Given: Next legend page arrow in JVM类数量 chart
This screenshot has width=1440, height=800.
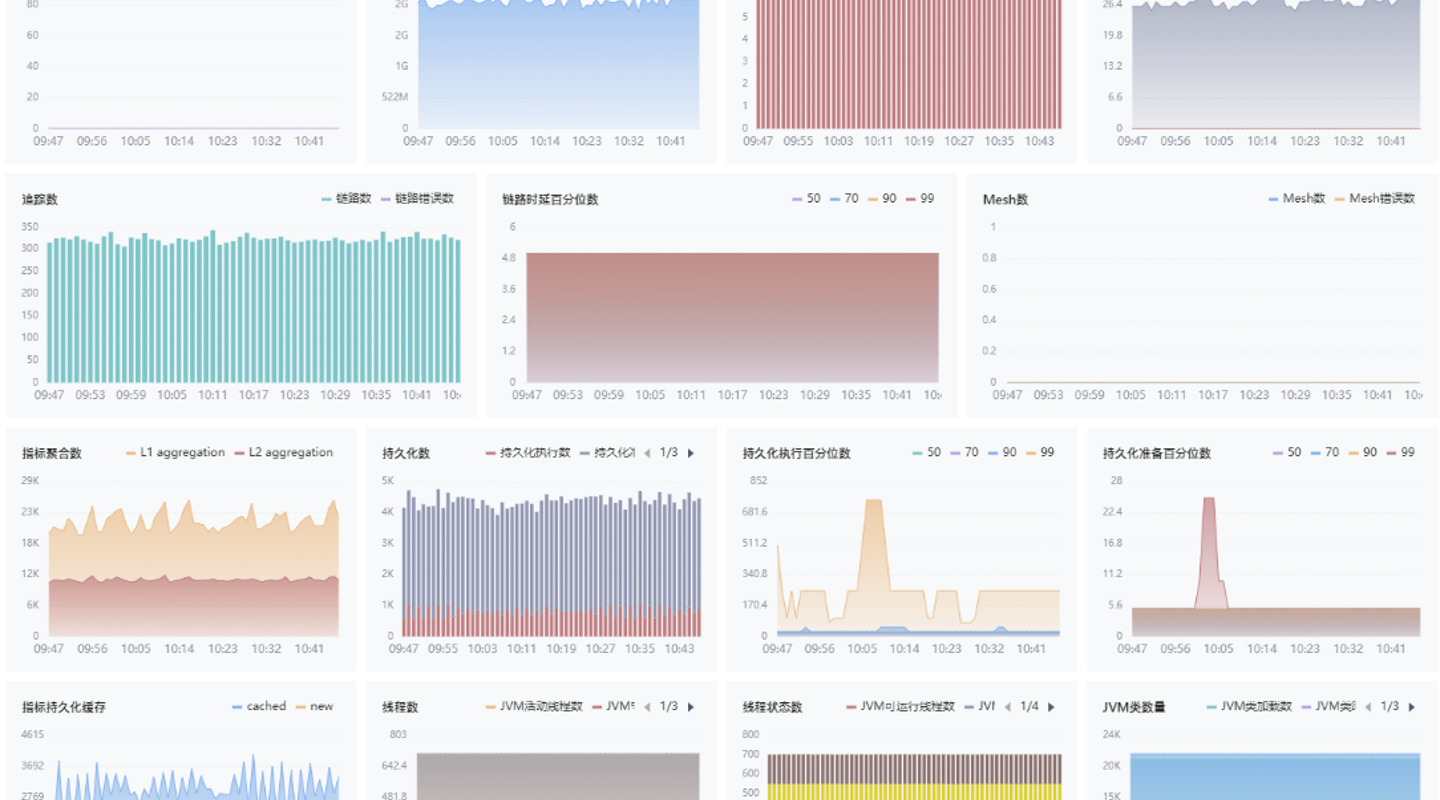Looking at the screenshot, I should 1411,707.
